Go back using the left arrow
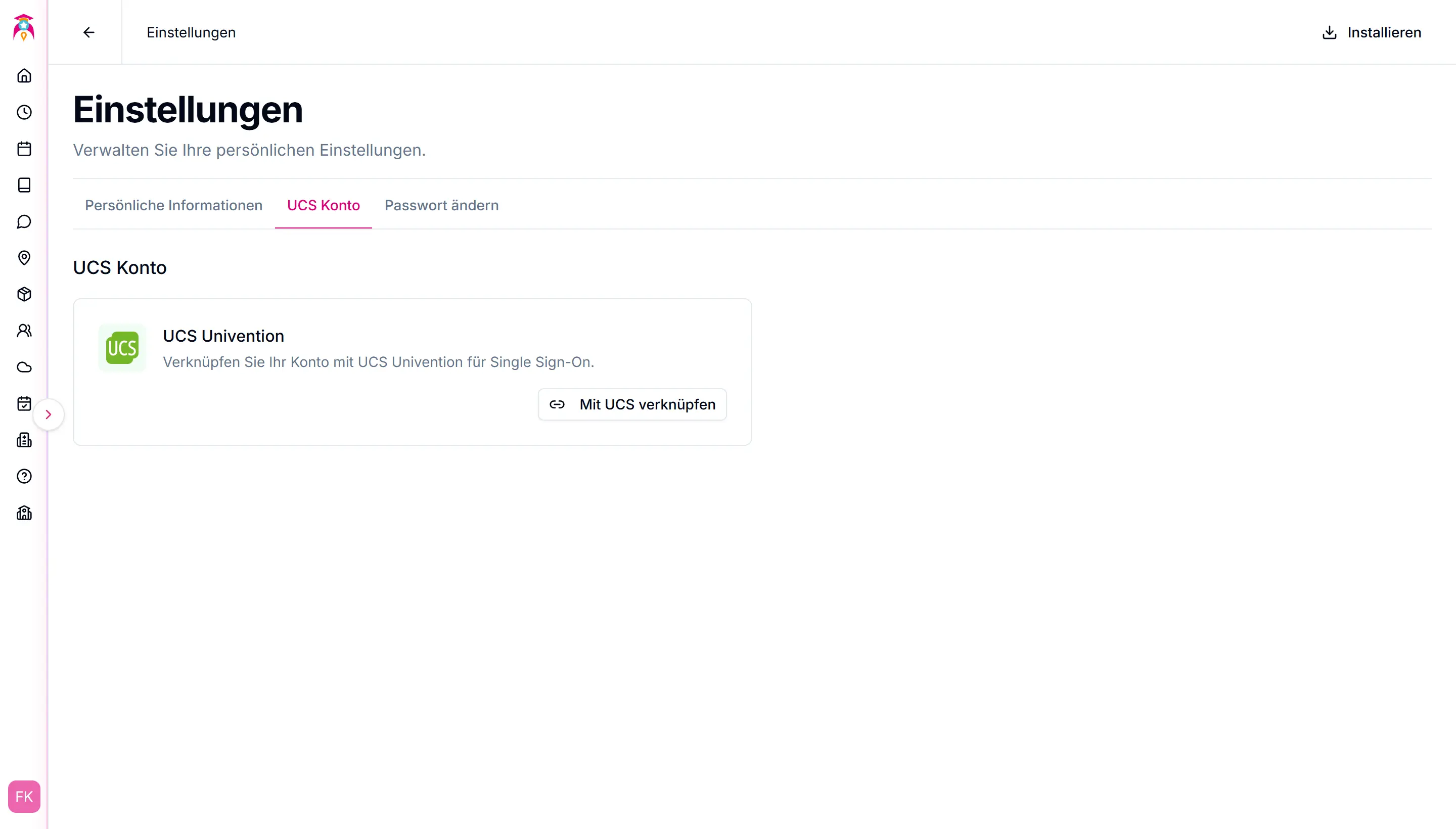 tap(89, 32)
